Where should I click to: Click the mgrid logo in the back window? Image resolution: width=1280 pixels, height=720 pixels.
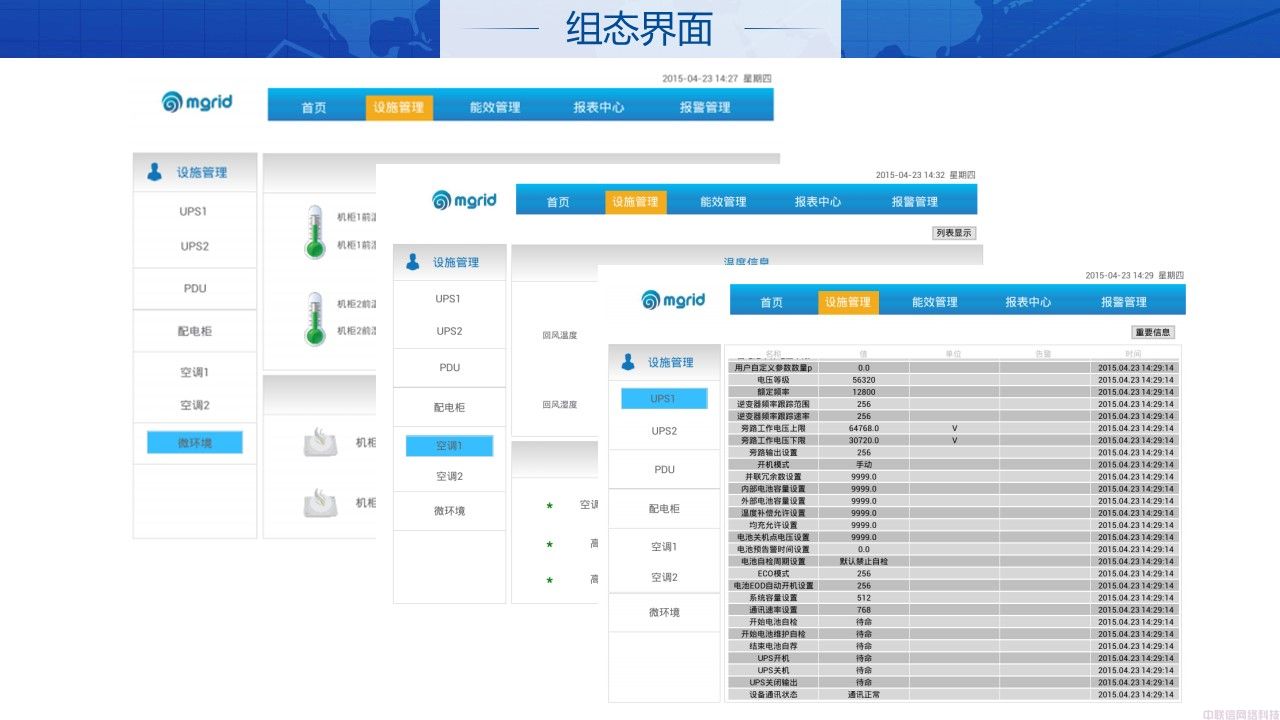(197, 102)
